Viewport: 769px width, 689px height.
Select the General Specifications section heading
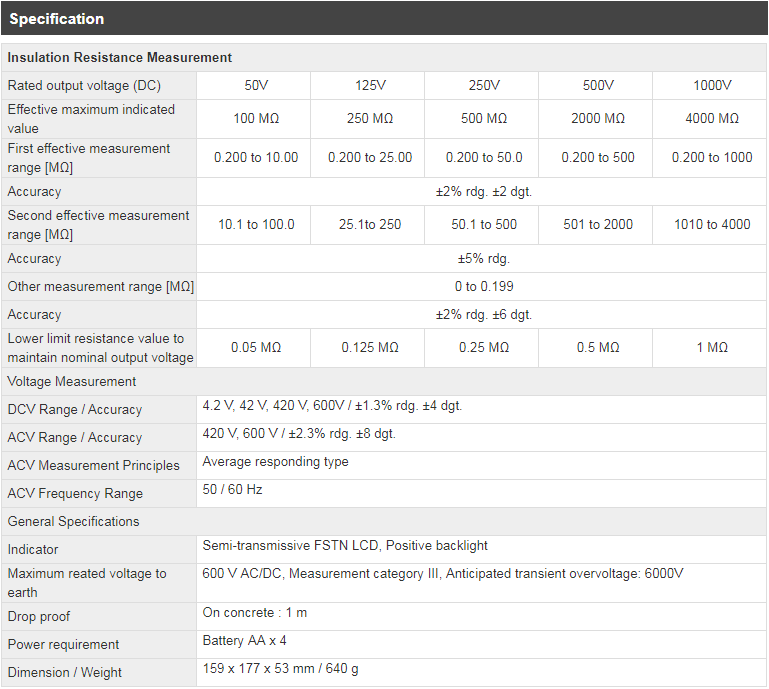[x=74, y=522]
